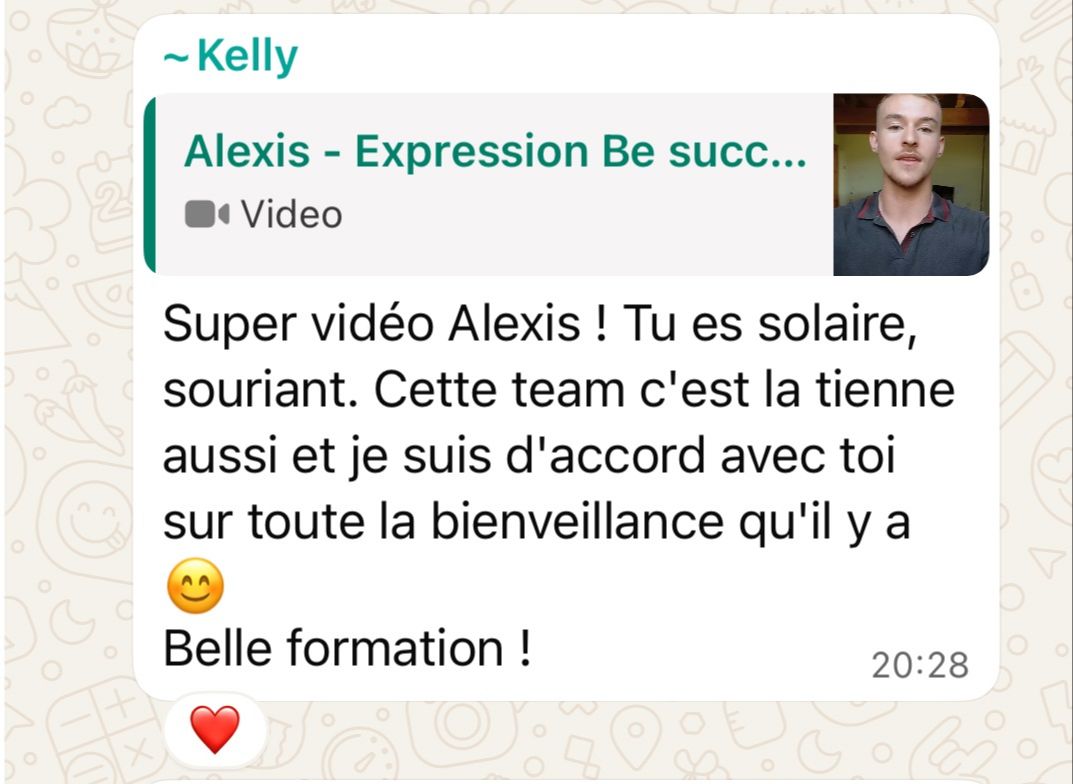
Task: Tap the word bienveillance in message
Action: [577, 522]
